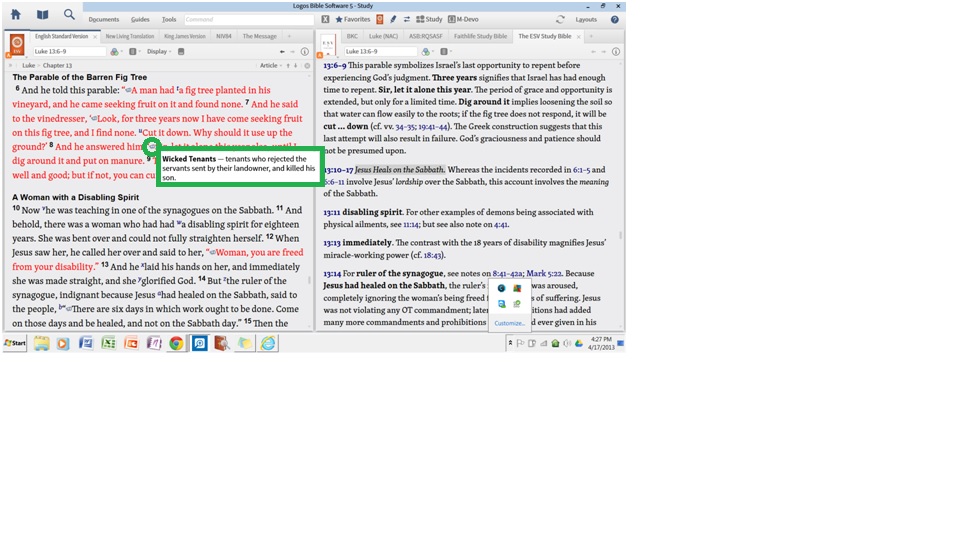Screen dimensions: 960x540
Task: Click the ESV Study Bible panel info icon
Action: coord(616,51)
